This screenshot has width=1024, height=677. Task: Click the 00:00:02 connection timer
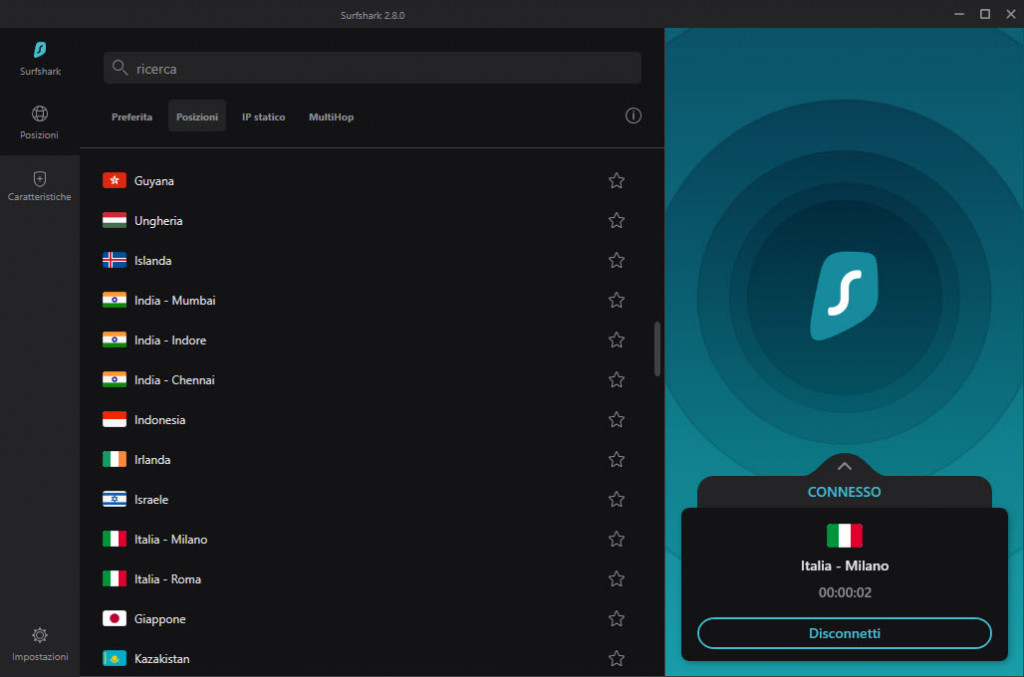(x=844, y=593)
